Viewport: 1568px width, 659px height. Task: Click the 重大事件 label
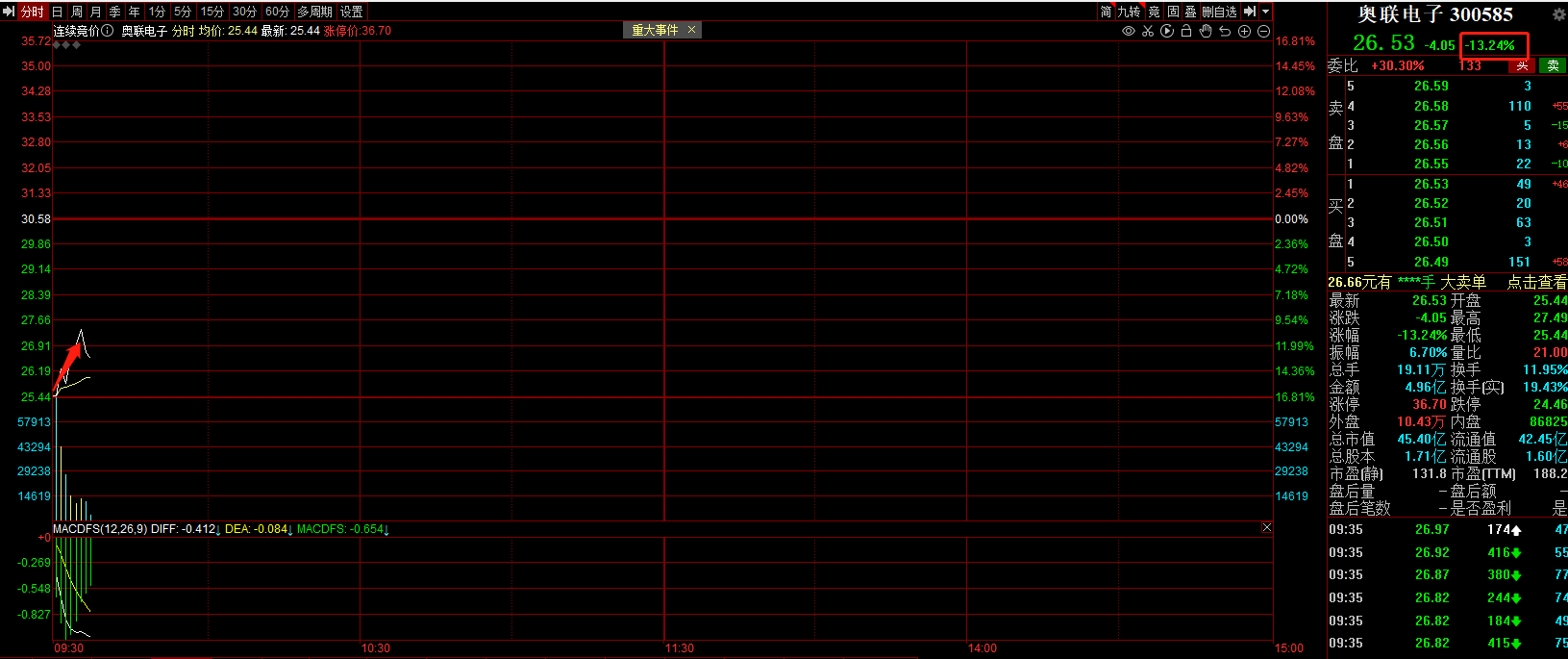[655, 30]
